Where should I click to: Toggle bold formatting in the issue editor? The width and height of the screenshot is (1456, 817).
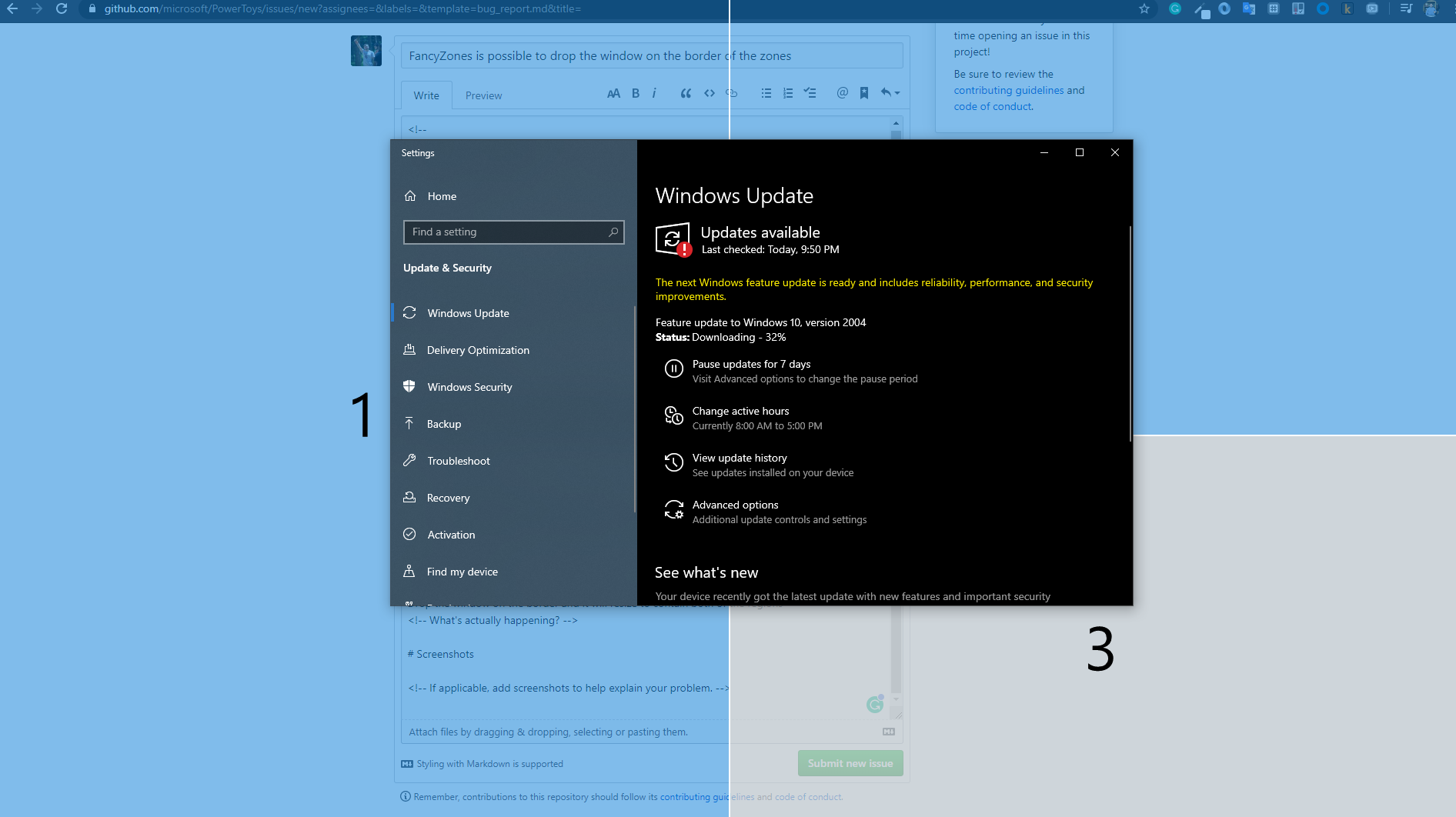click(x=635, y=93)
